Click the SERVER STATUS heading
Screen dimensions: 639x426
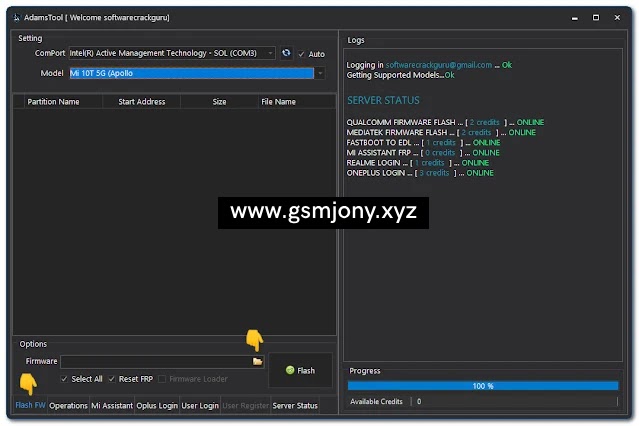click(383, 100)
